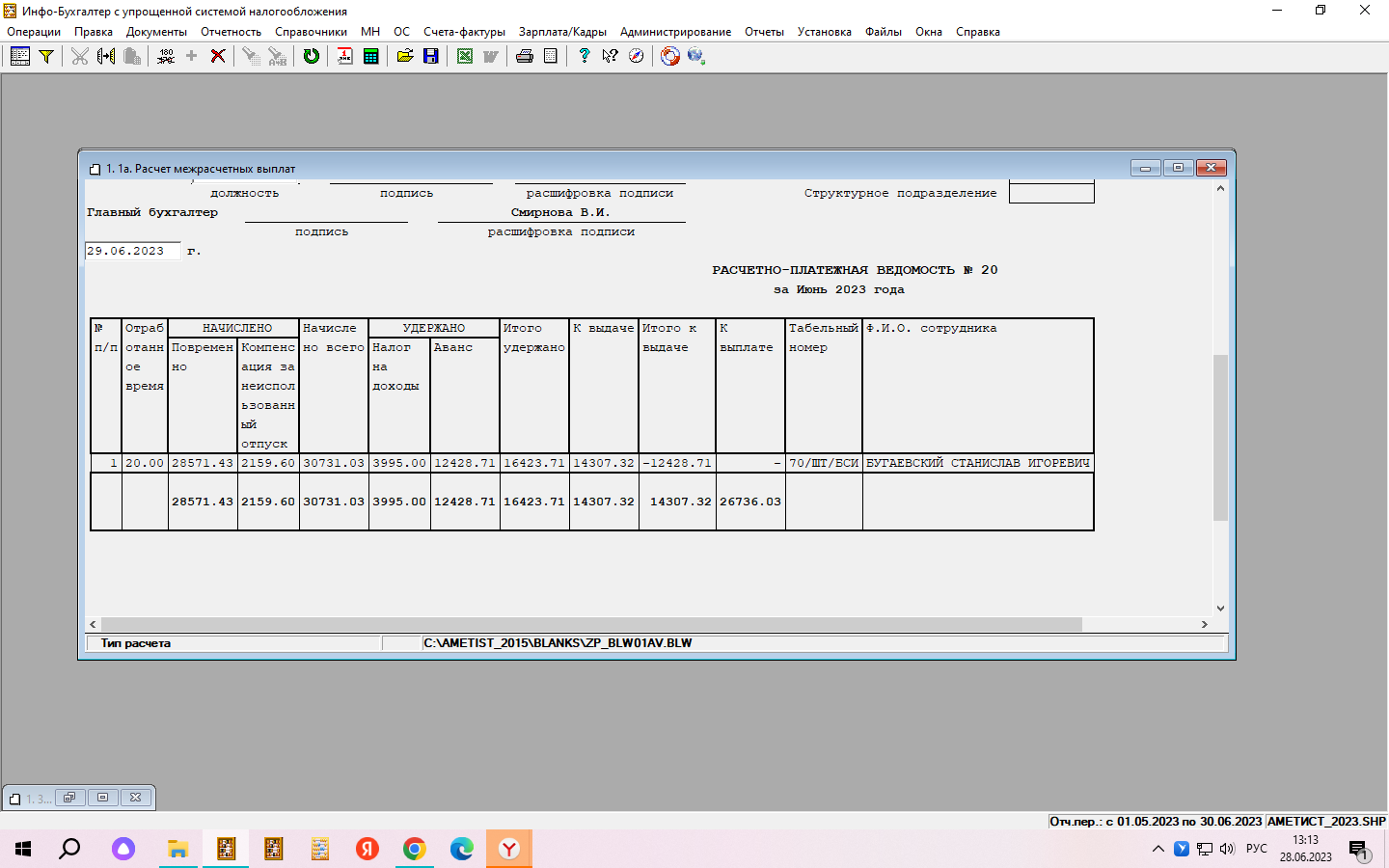Screen dimensions: 1389x868
Task: Open the Правка menu
Action: (94, 32)
